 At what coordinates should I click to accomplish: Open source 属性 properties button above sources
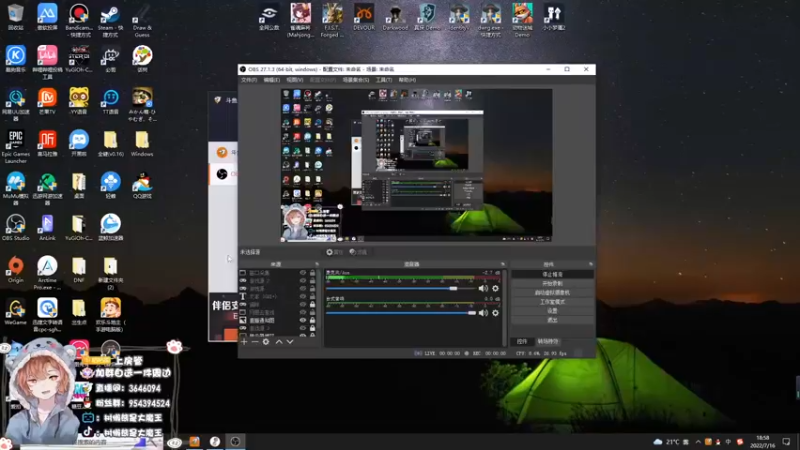[335, 252]
